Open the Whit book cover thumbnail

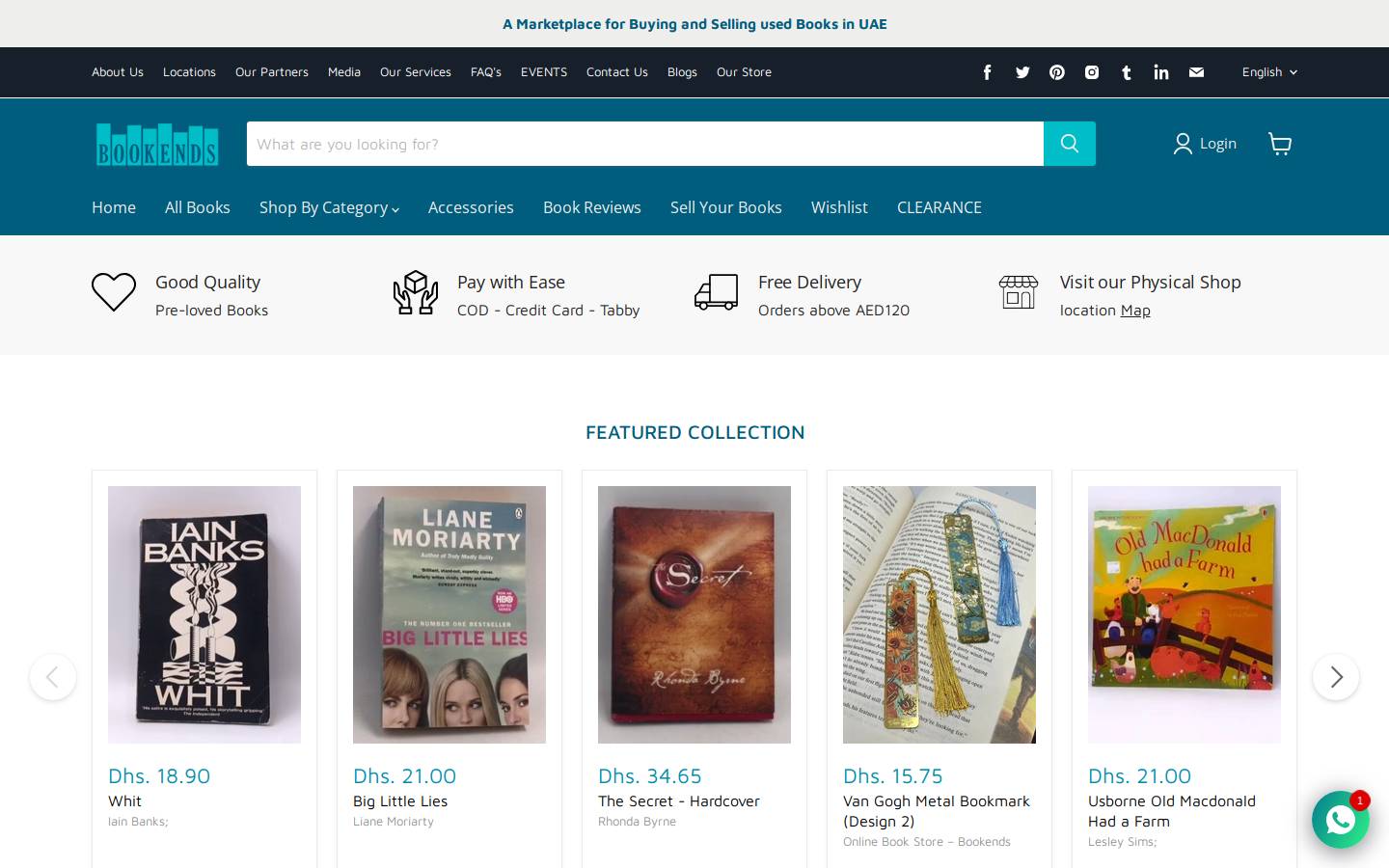pyautogui.click(x=204, y=614)
